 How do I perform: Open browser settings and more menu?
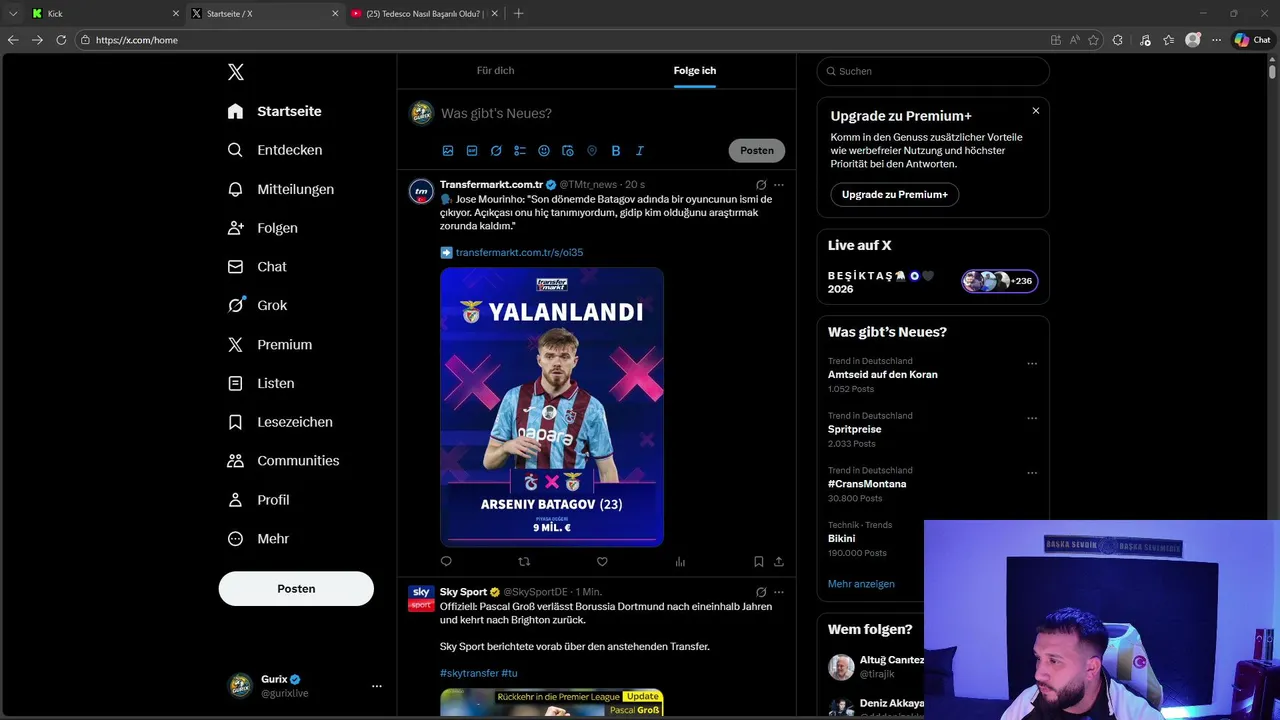coord(1216,40)
